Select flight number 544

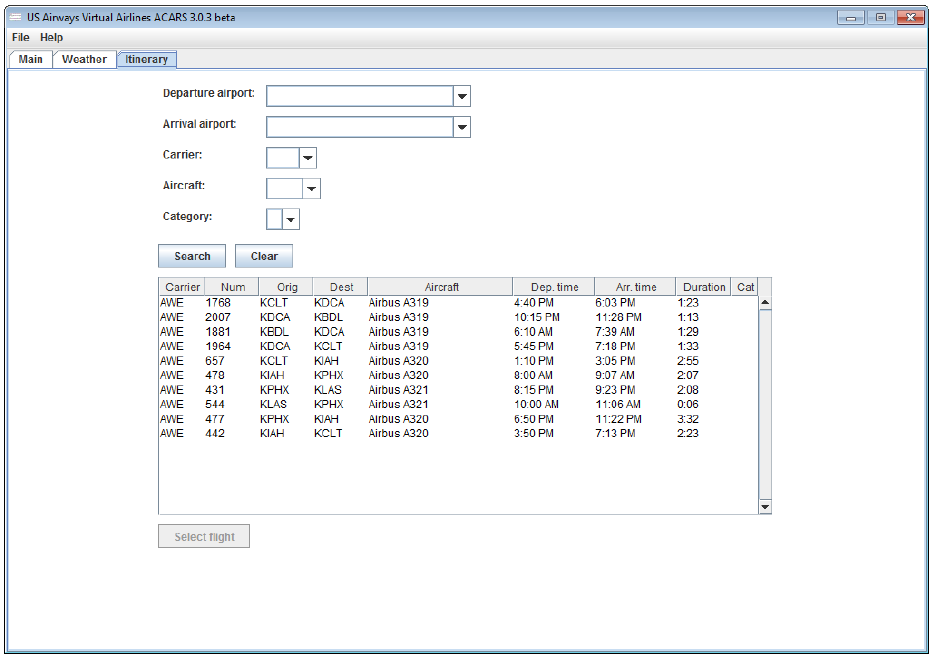click(x=215, y=404)
